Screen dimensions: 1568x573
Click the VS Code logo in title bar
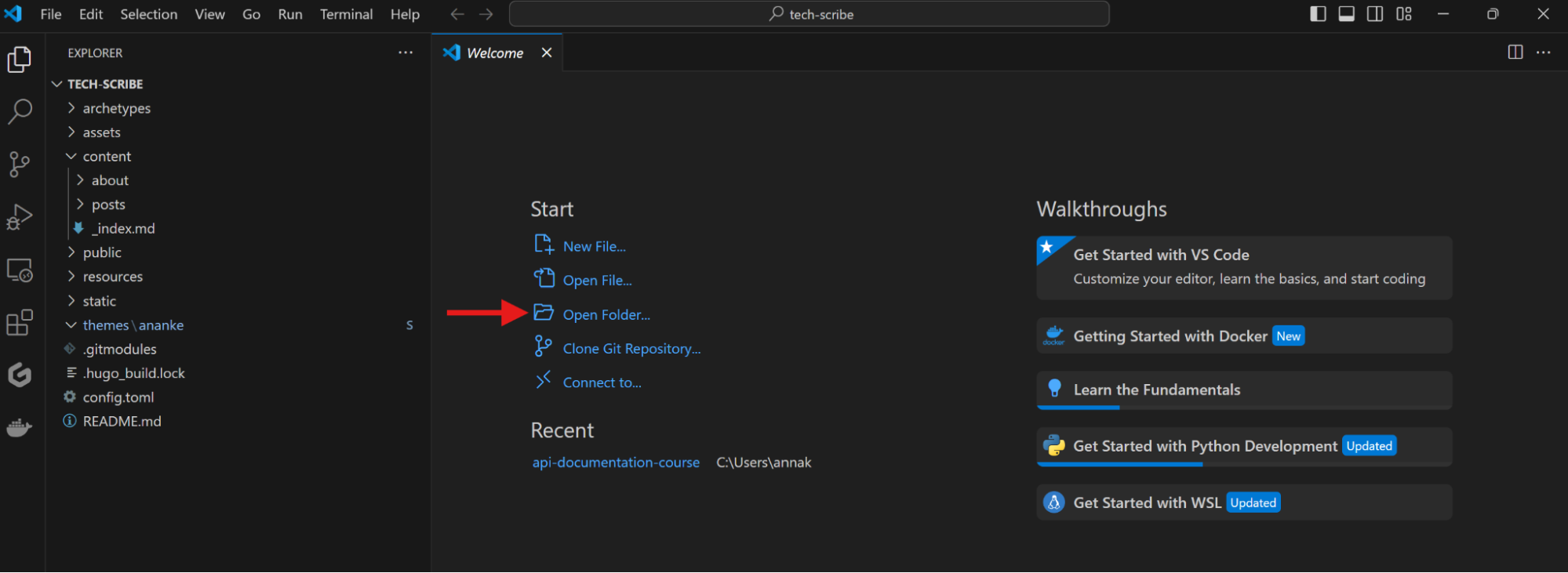(13, 13)
